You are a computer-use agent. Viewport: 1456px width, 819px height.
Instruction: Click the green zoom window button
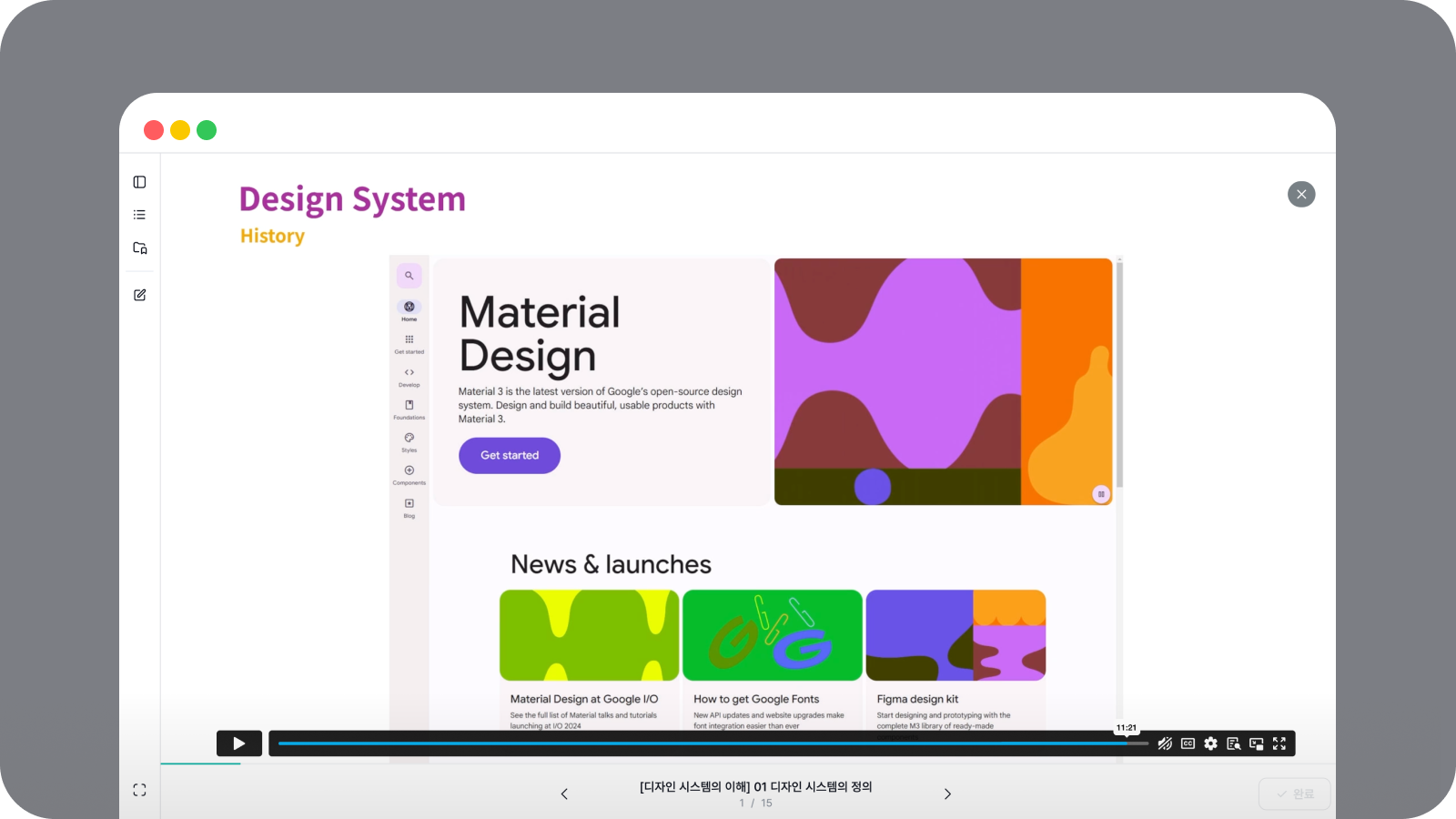tap(207, 130)
